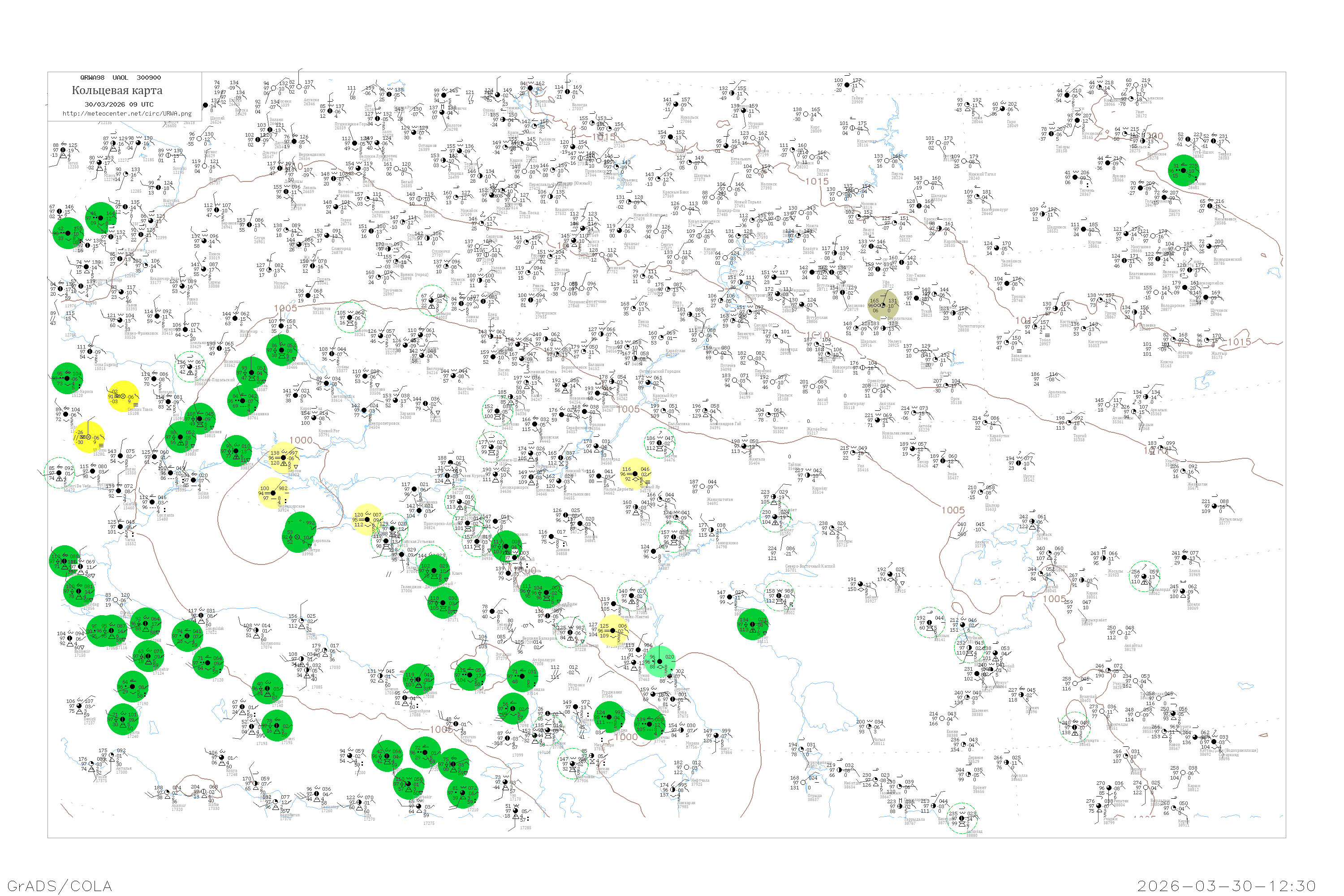The width and height of the screenshot is (1344, 896).
Task: Click the meteocenter.net URWA.png URL text
Action: point(127,113)
